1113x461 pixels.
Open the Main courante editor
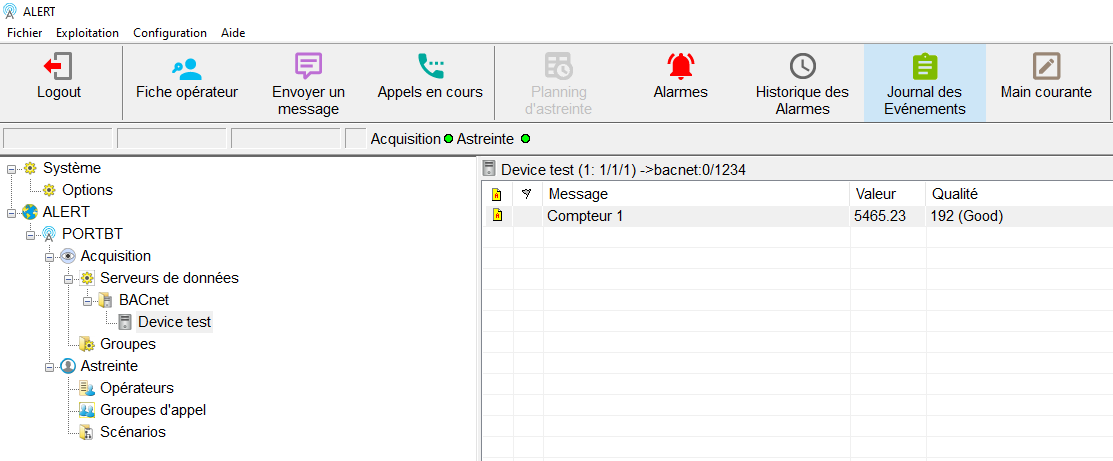point(1046,67)
